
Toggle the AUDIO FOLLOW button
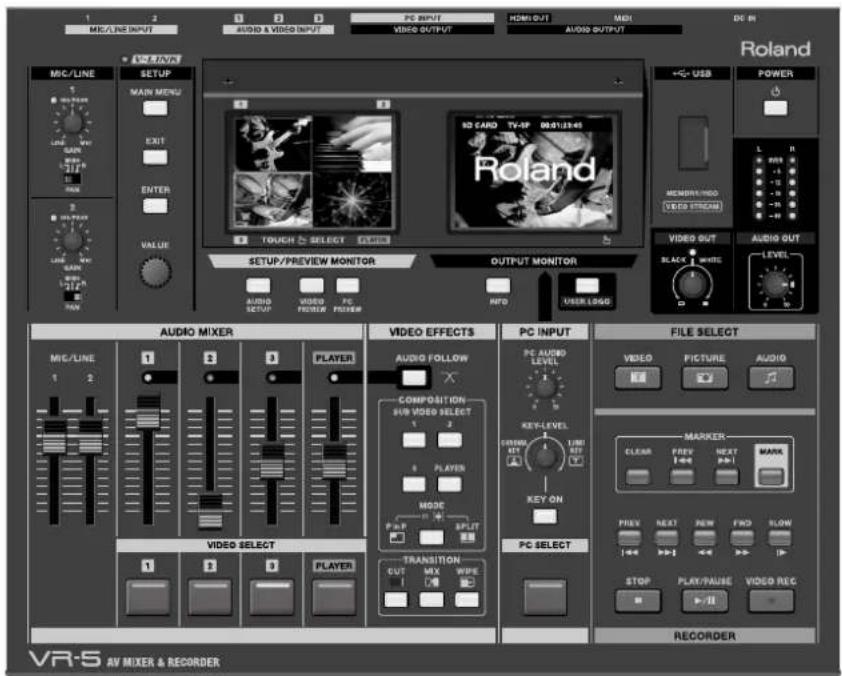[x=414, y=377]
